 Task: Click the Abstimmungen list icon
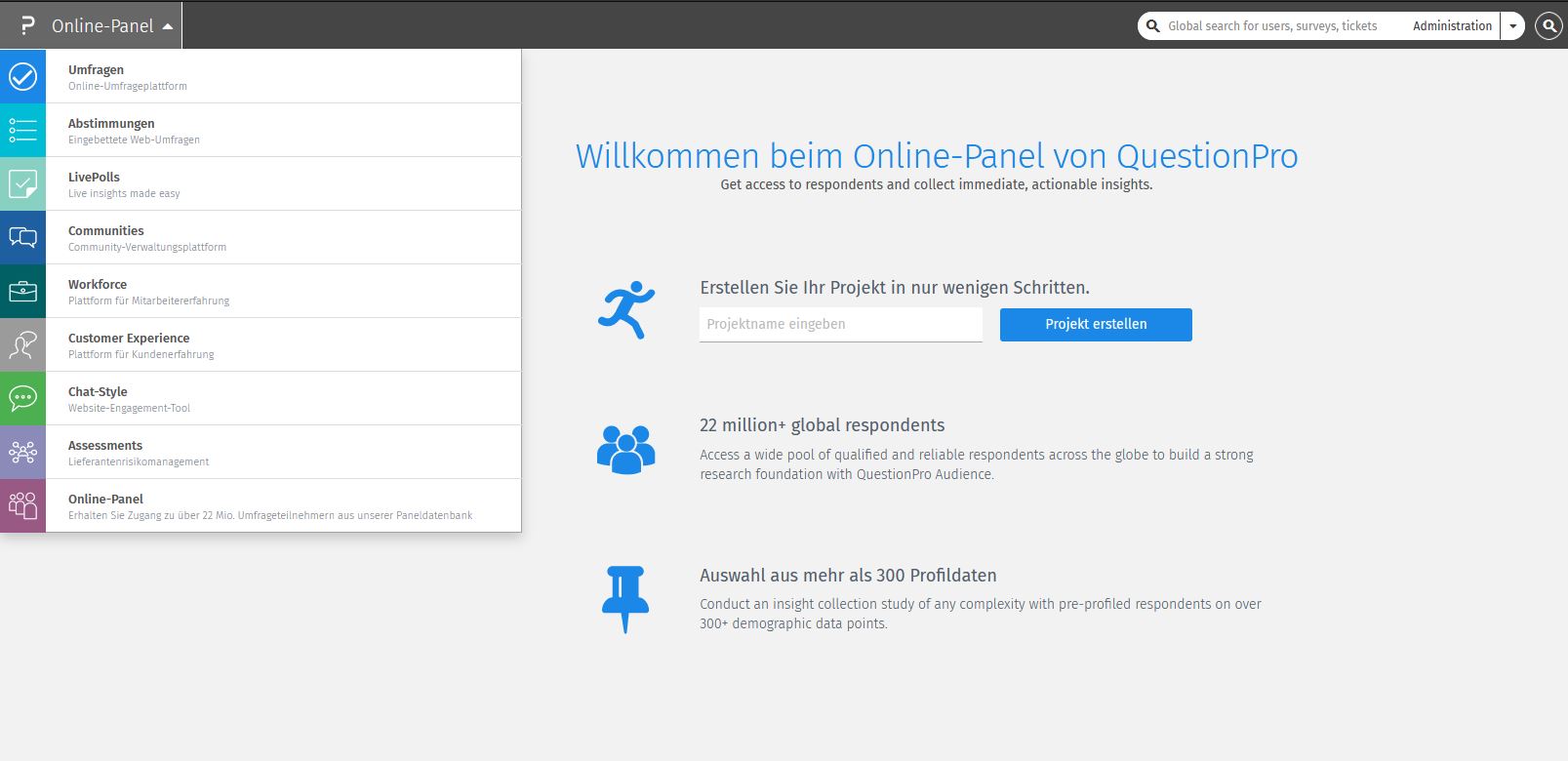tap(22, 130)
